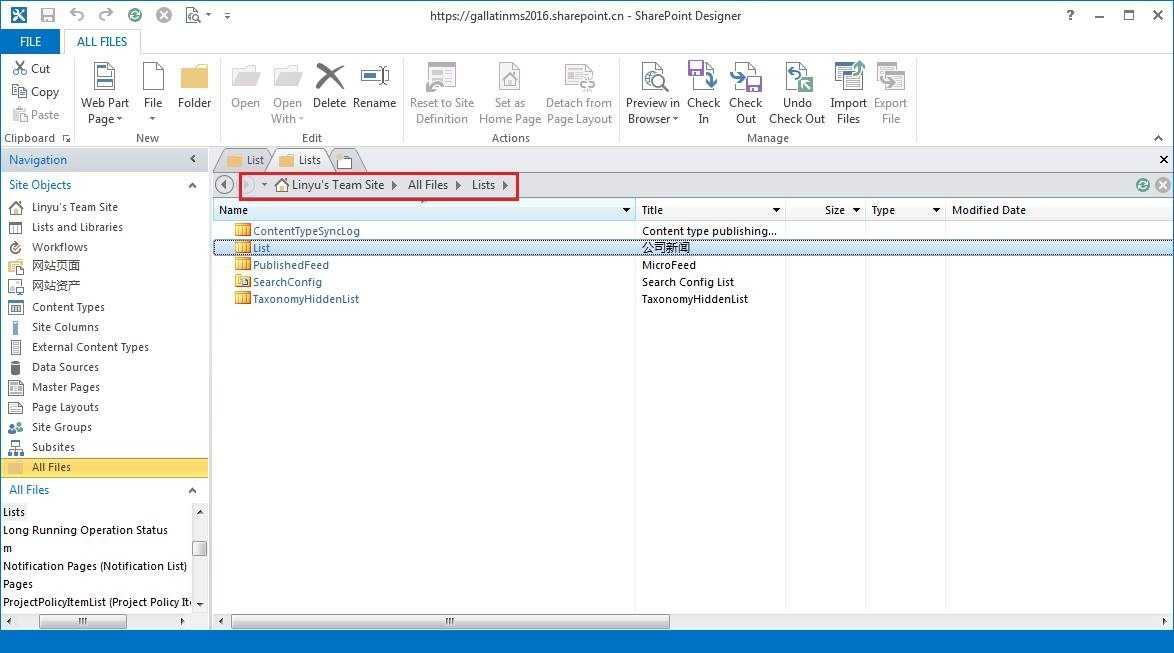Screen dimensions: 1174x653
Task: Select All Files in Site Objects
Action: [105, 467]
